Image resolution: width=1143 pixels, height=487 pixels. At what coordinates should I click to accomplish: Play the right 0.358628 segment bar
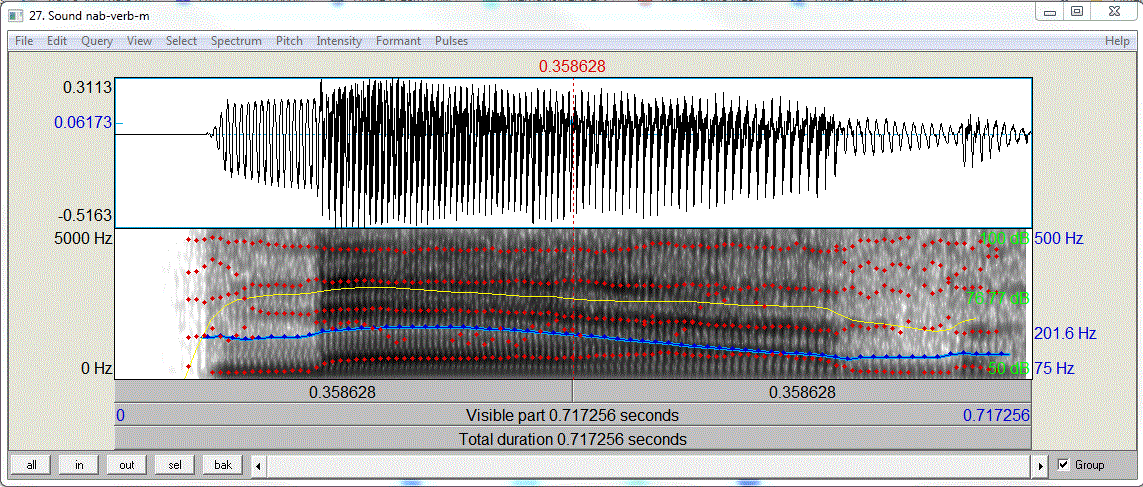[x=803, y=391]
